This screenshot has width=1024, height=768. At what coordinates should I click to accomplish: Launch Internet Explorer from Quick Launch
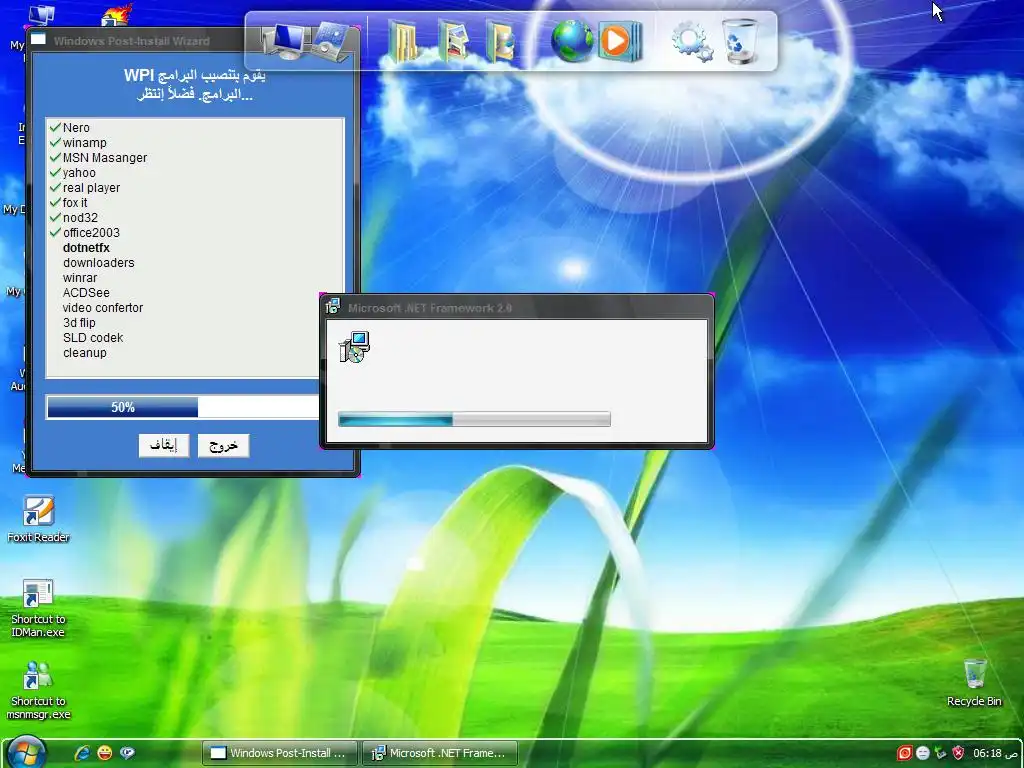pos(82,753)
